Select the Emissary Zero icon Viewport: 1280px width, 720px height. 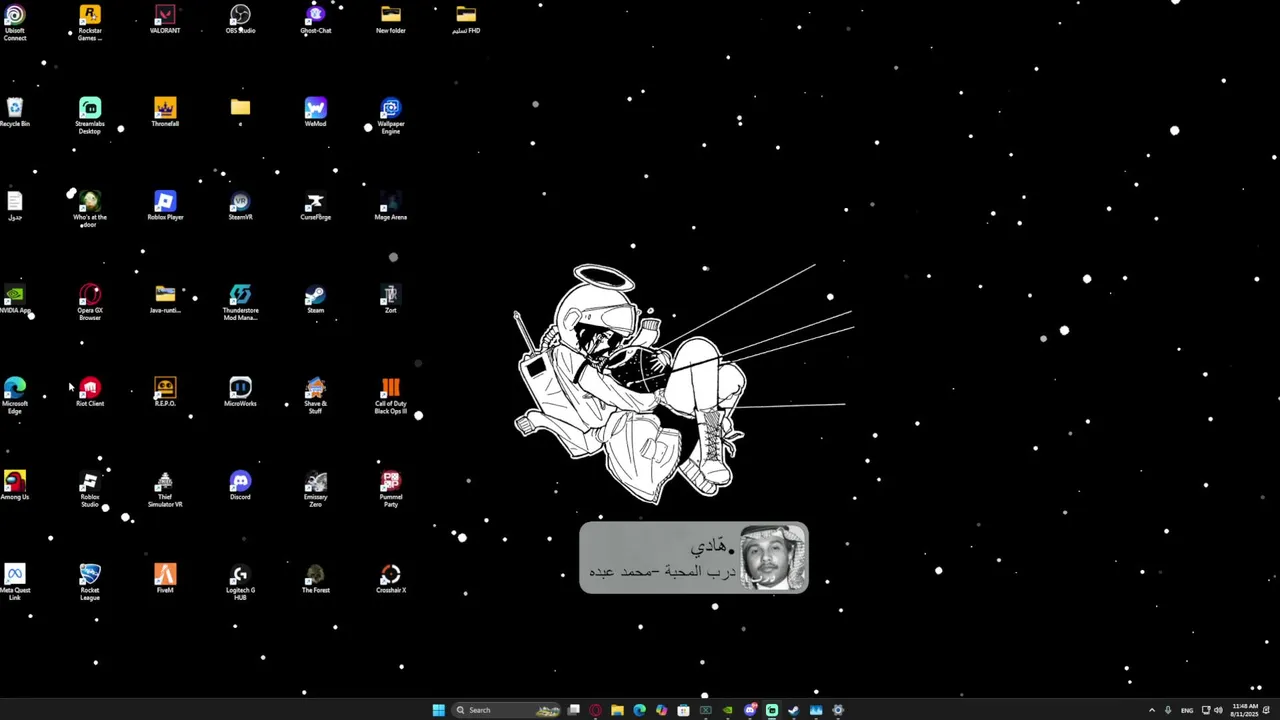315,488
